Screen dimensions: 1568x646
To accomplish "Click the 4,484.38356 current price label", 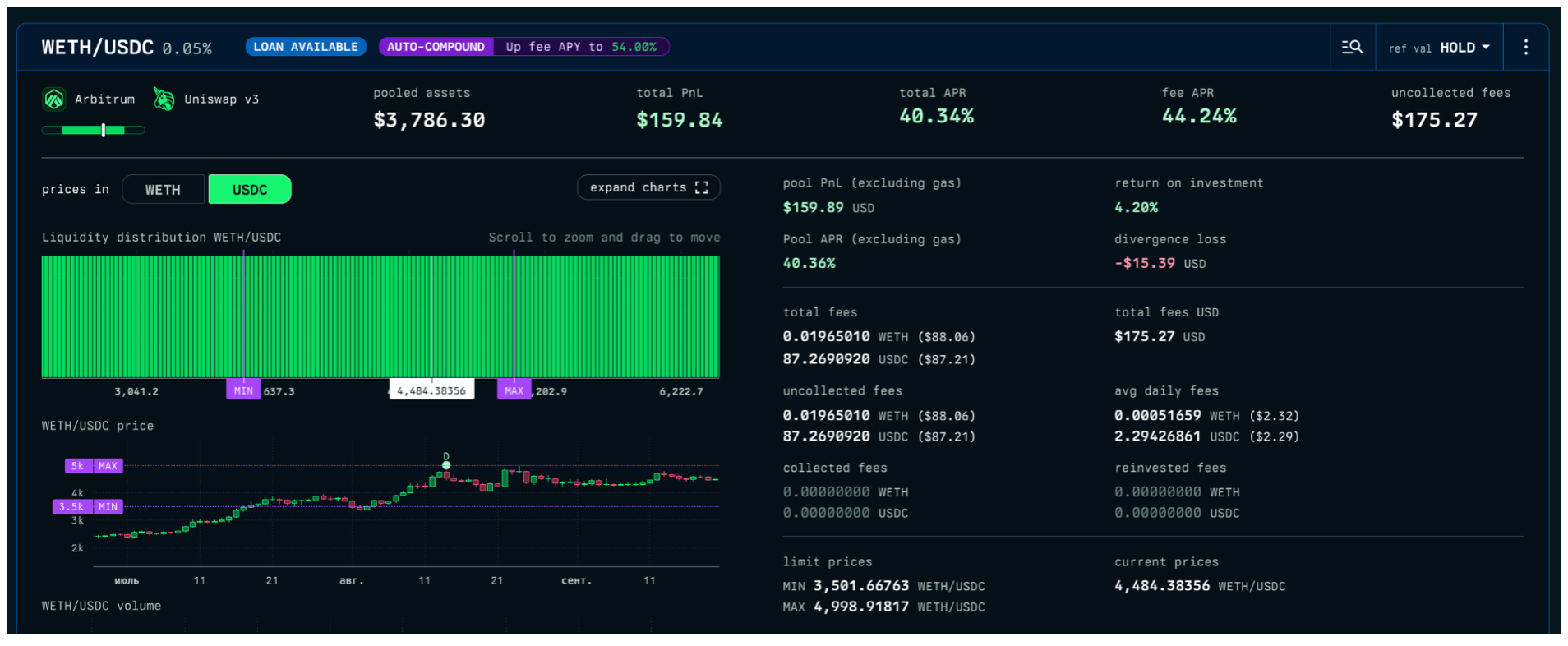I will [x=431, y=390].
